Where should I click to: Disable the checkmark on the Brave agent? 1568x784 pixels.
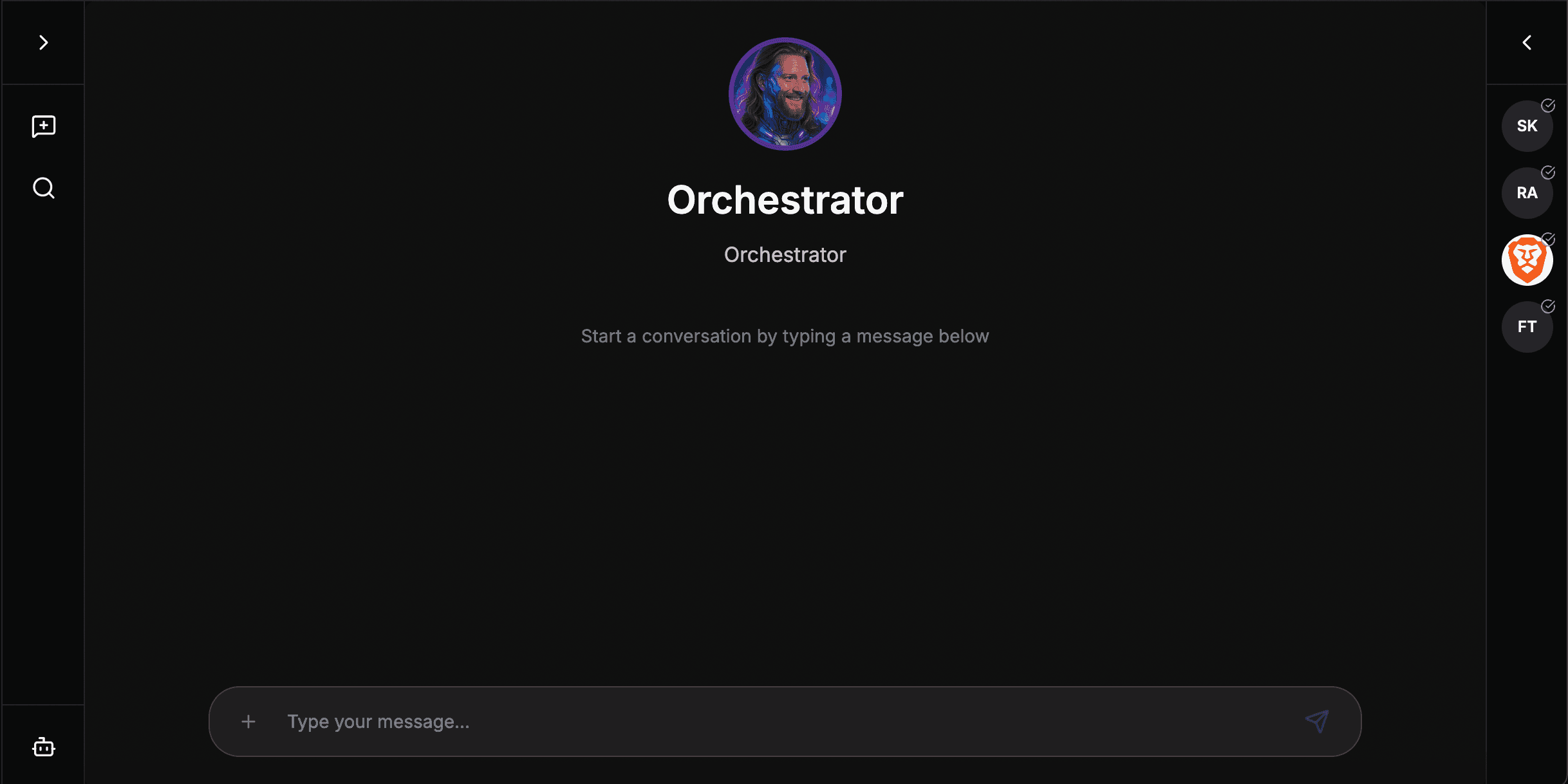[1547, 239]
